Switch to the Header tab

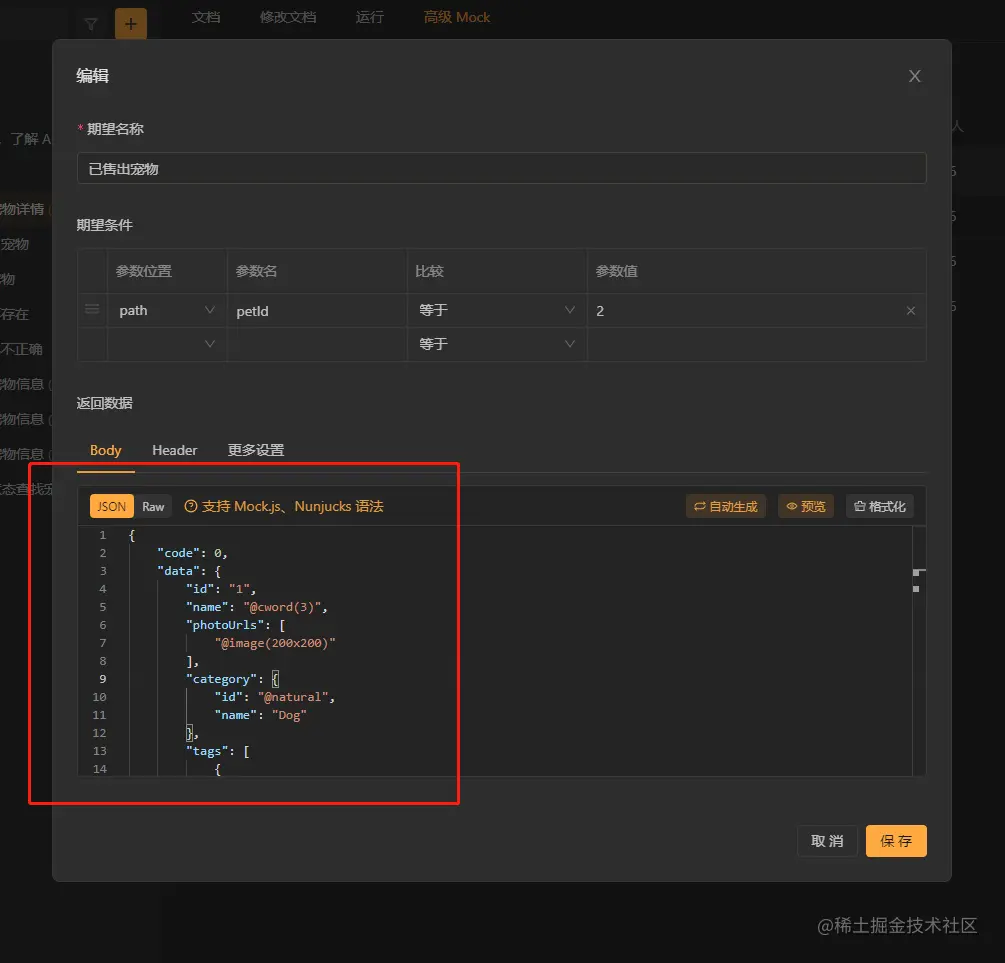(174, 450)
